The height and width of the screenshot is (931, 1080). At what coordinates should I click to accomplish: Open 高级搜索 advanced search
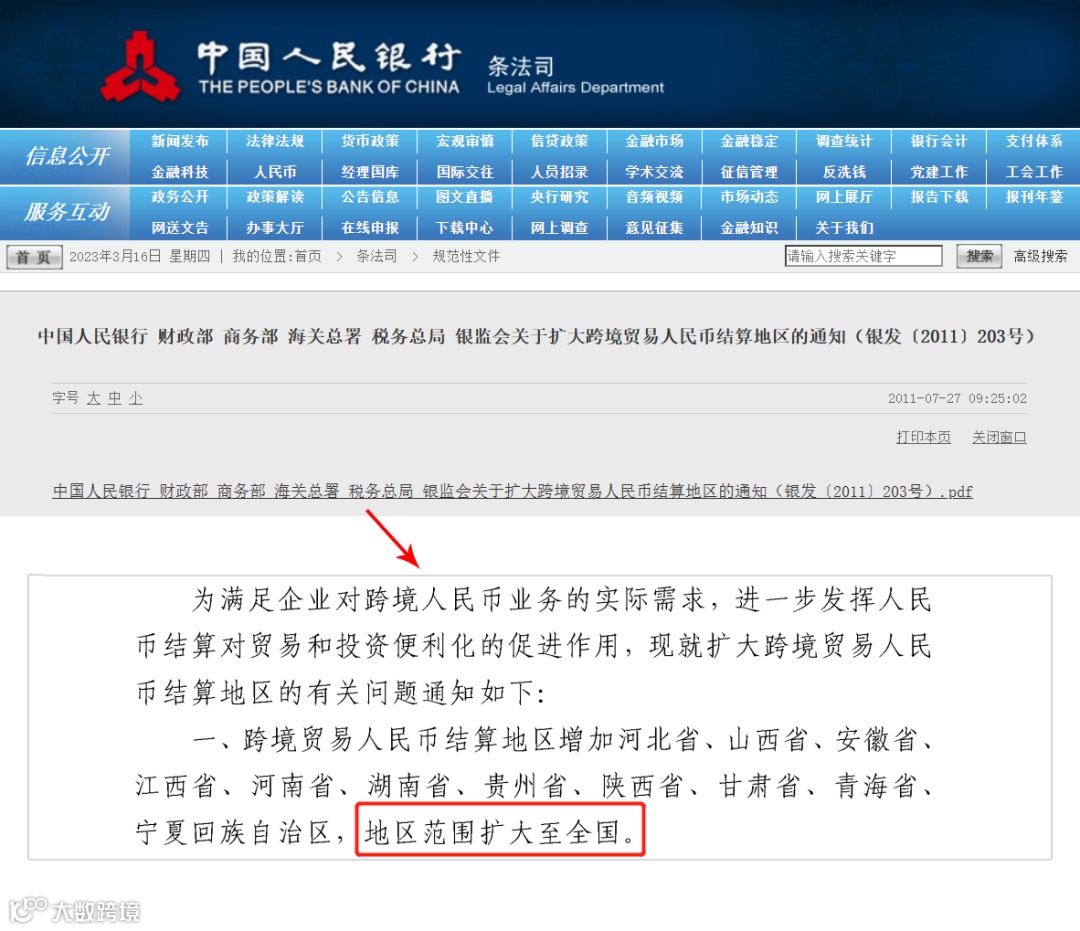pos(1040,256)
